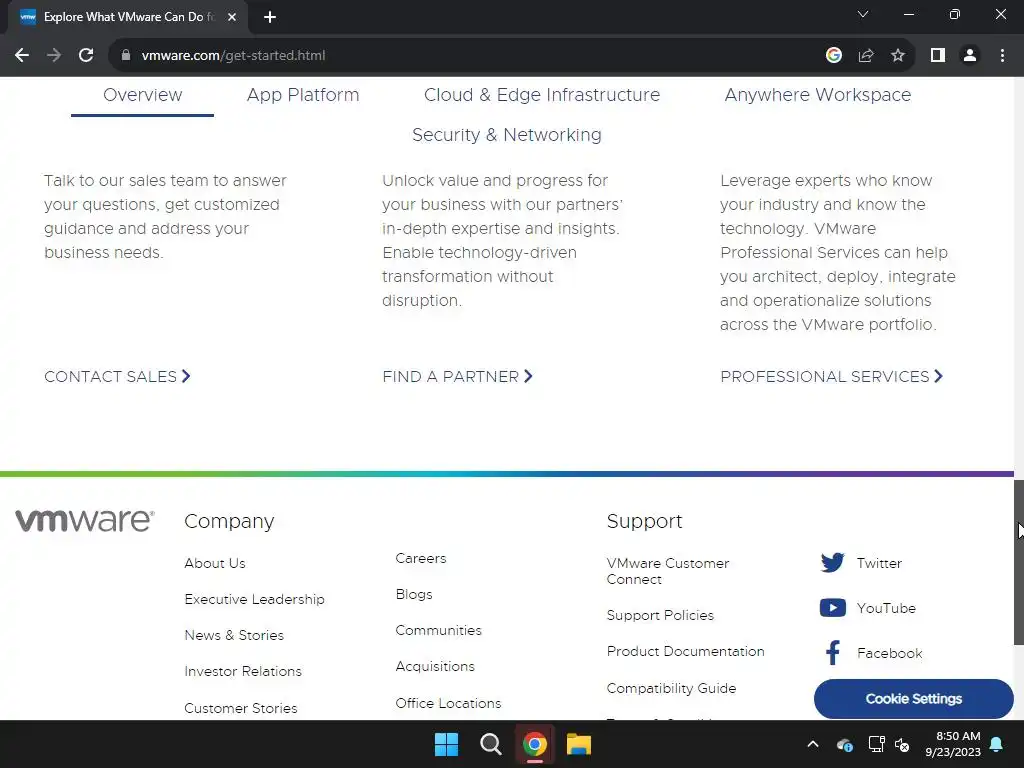The height and width of the screenshot is (768, 1024).
Task: Open VMware's YouTube icon
Action: click(833, 608)
